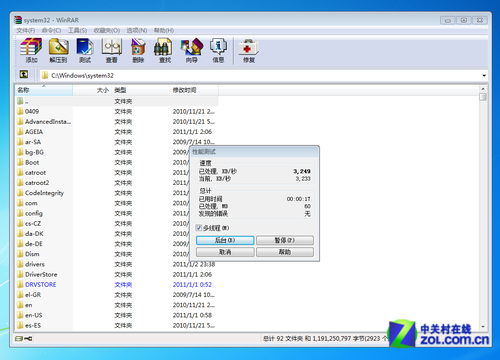Viewport: 500px width, 360px height.
Task: Click the Test (测试) toolbar icon
Action: pyautogui.click(x=85, y=50)
